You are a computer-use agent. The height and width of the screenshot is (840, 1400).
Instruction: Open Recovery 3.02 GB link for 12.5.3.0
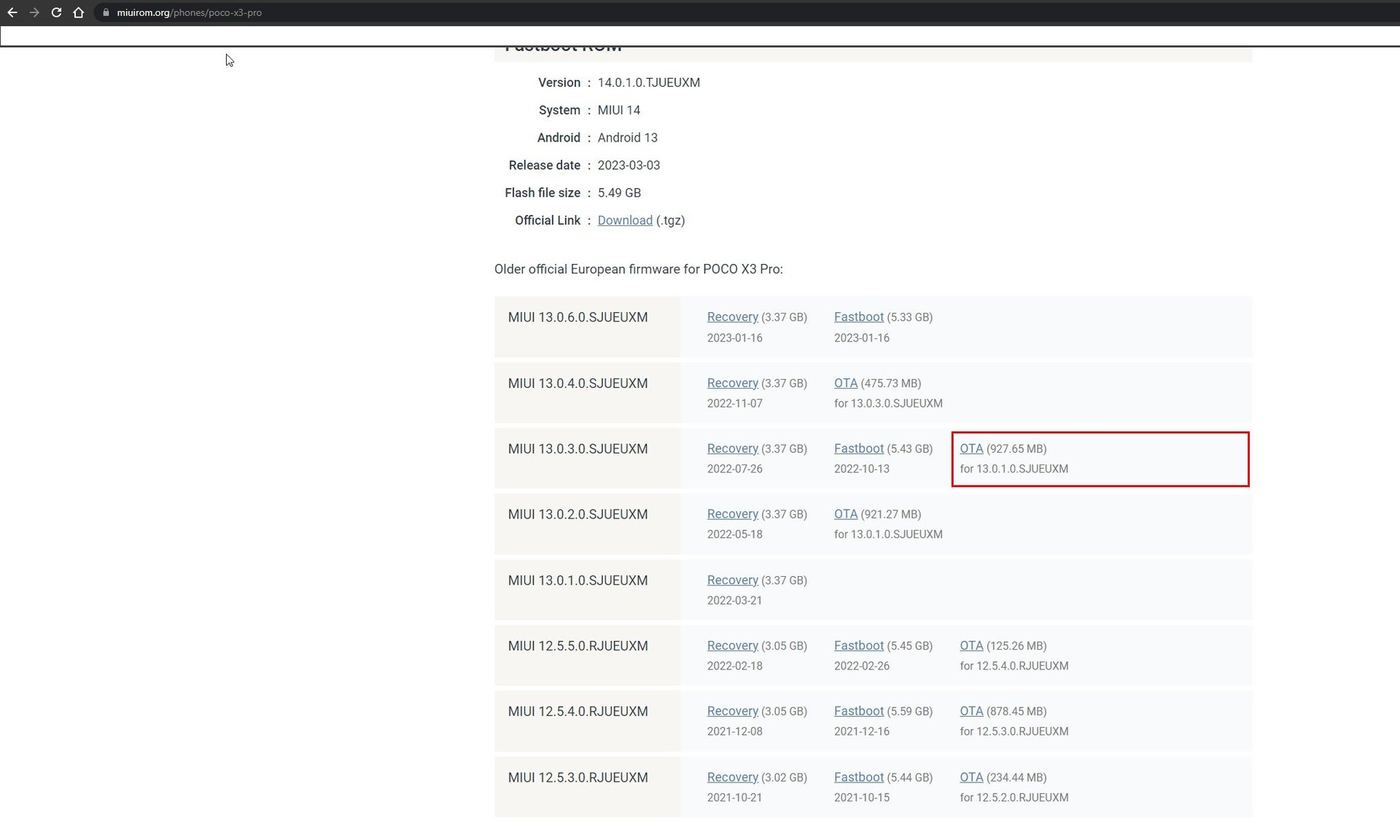(x=732, y=777)
